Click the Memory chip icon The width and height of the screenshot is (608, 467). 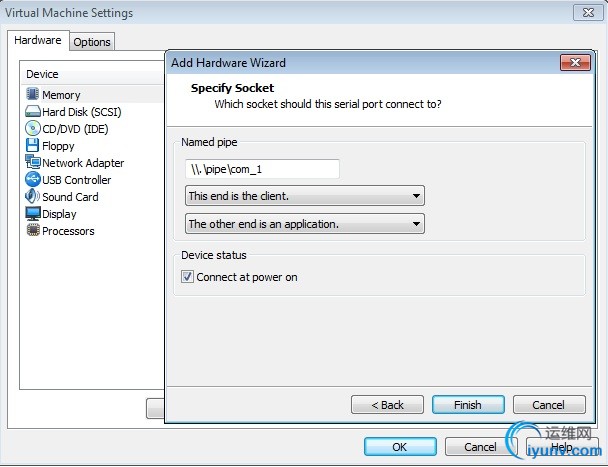33,94
